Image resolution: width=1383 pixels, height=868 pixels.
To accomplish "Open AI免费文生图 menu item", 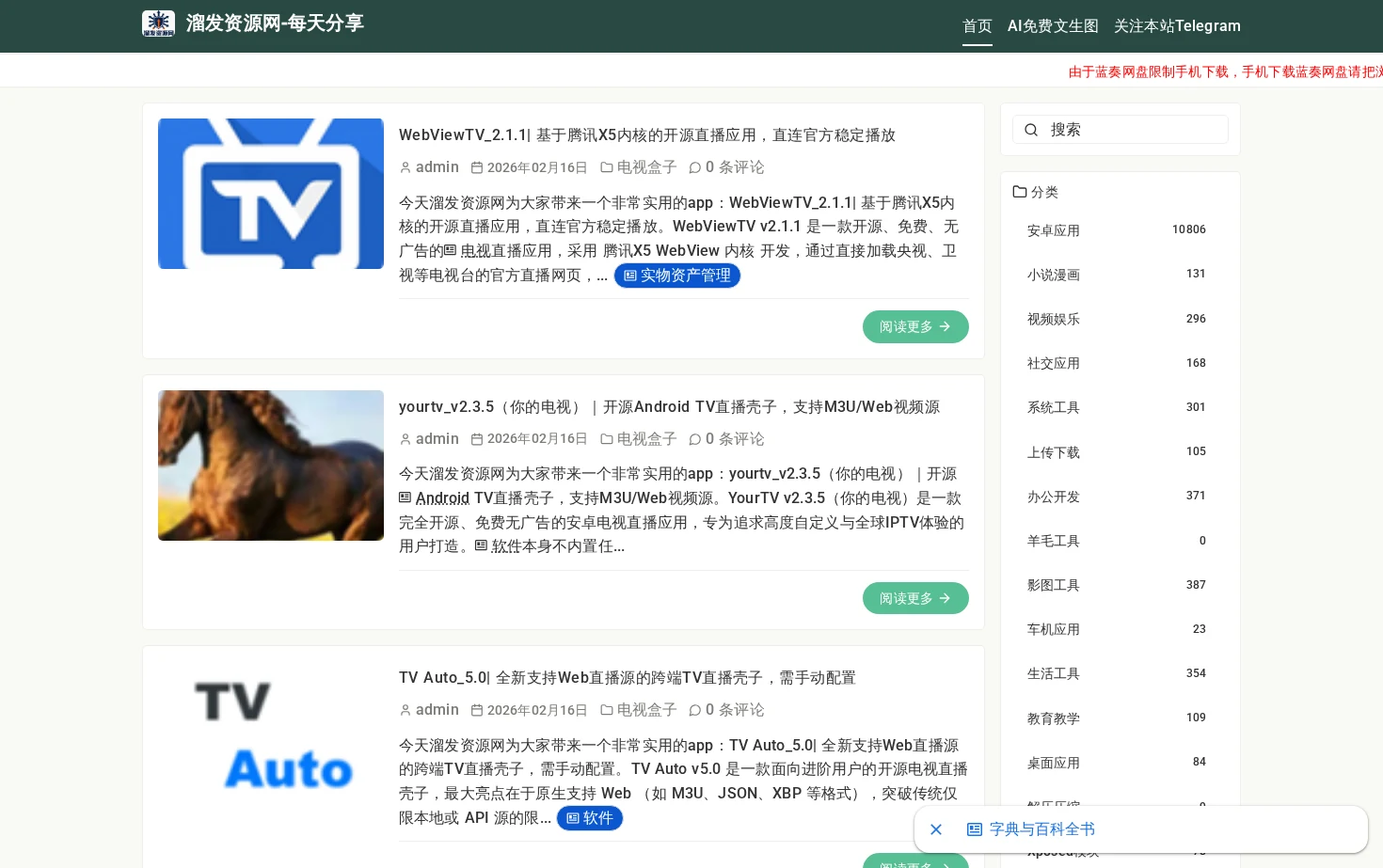I will [x=1053, y=26].
